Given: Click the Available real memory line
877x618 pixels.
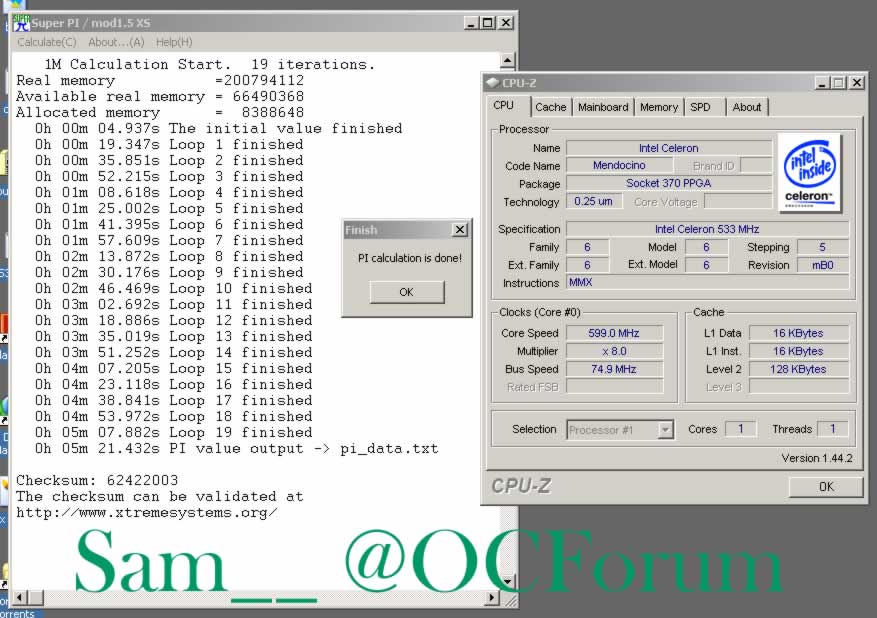Looking at the screenshot, I should [160, 96].
